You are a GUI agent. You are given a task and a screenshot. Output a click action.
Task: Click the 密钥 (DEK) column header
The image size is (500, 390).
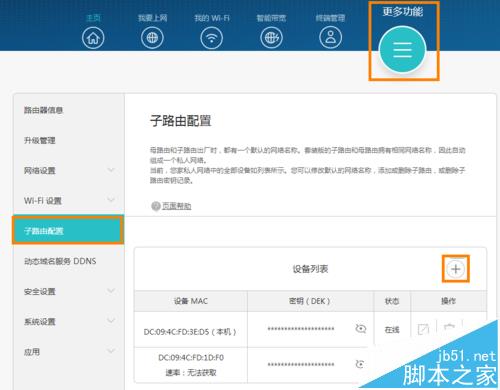pos(310,301)
